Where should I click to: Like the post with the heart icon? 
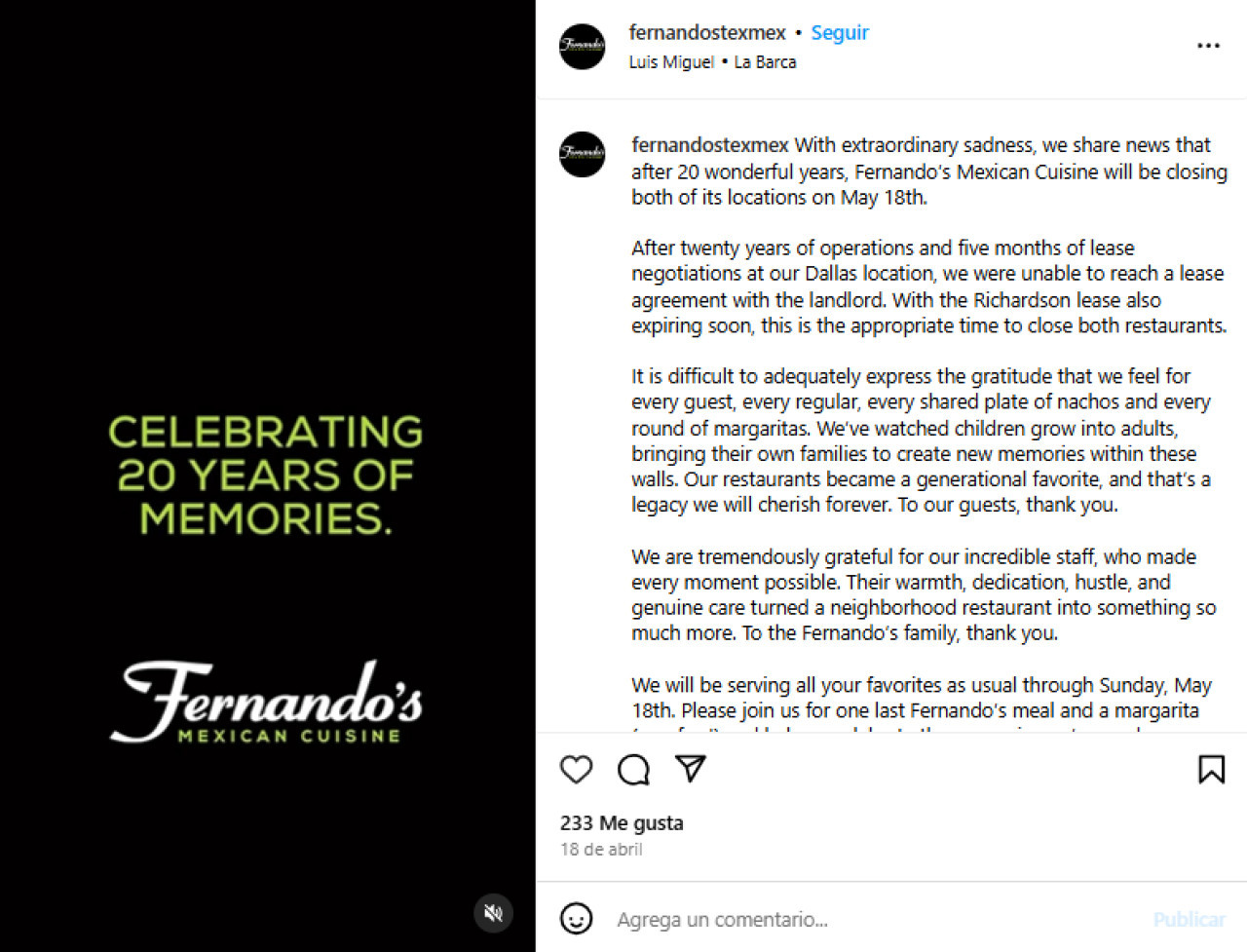coord(577,770)
